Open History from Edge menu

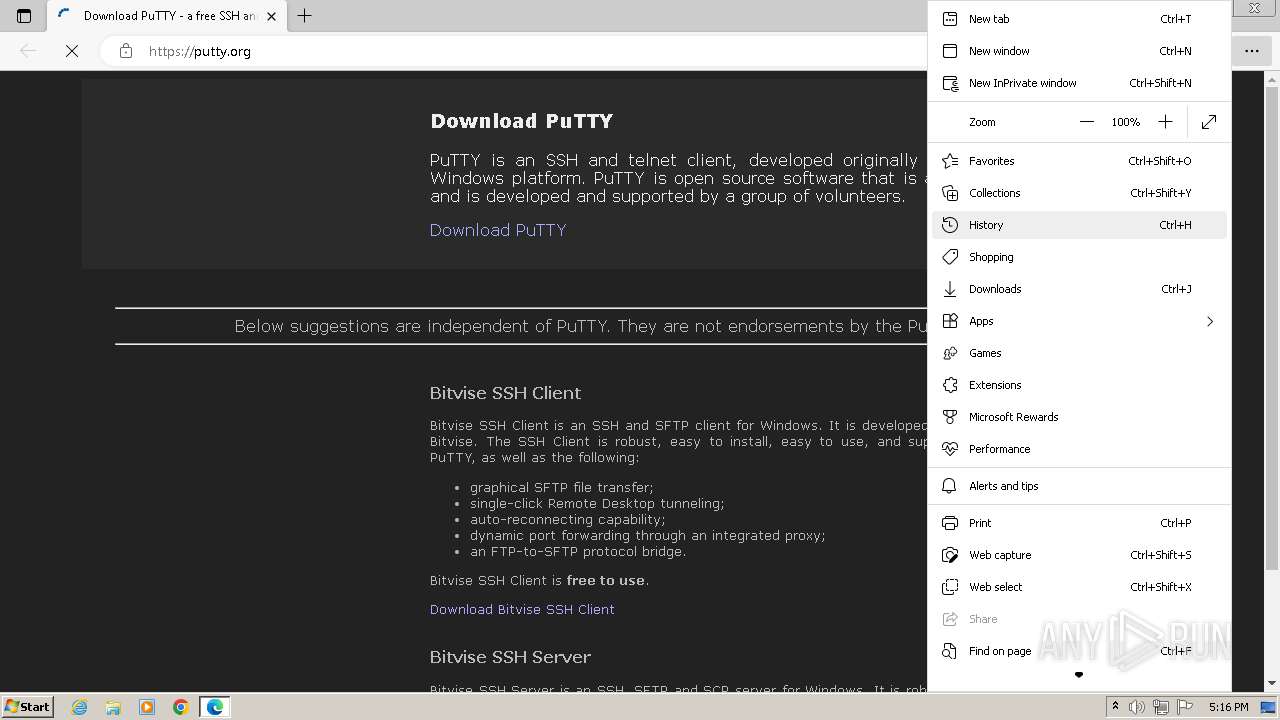coord(1079,225)
